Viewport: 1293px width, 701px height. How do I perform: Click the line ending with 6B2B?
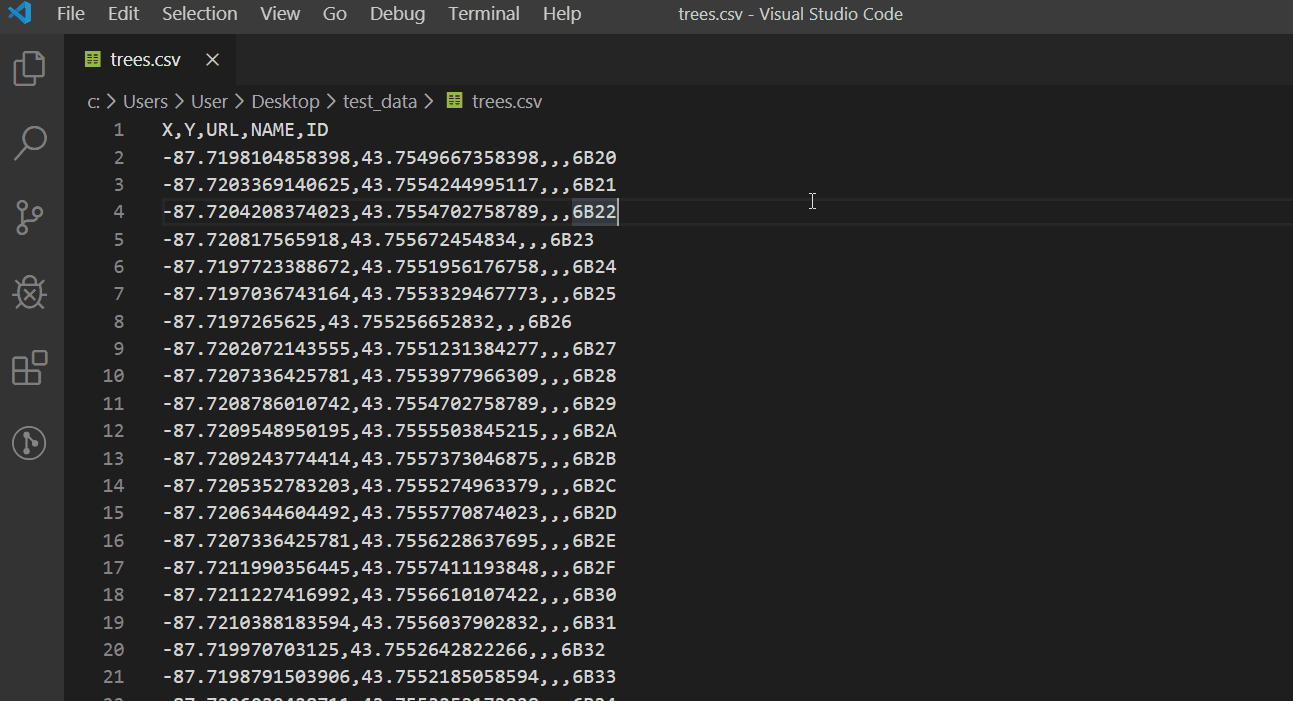click(x=389, y=458)
